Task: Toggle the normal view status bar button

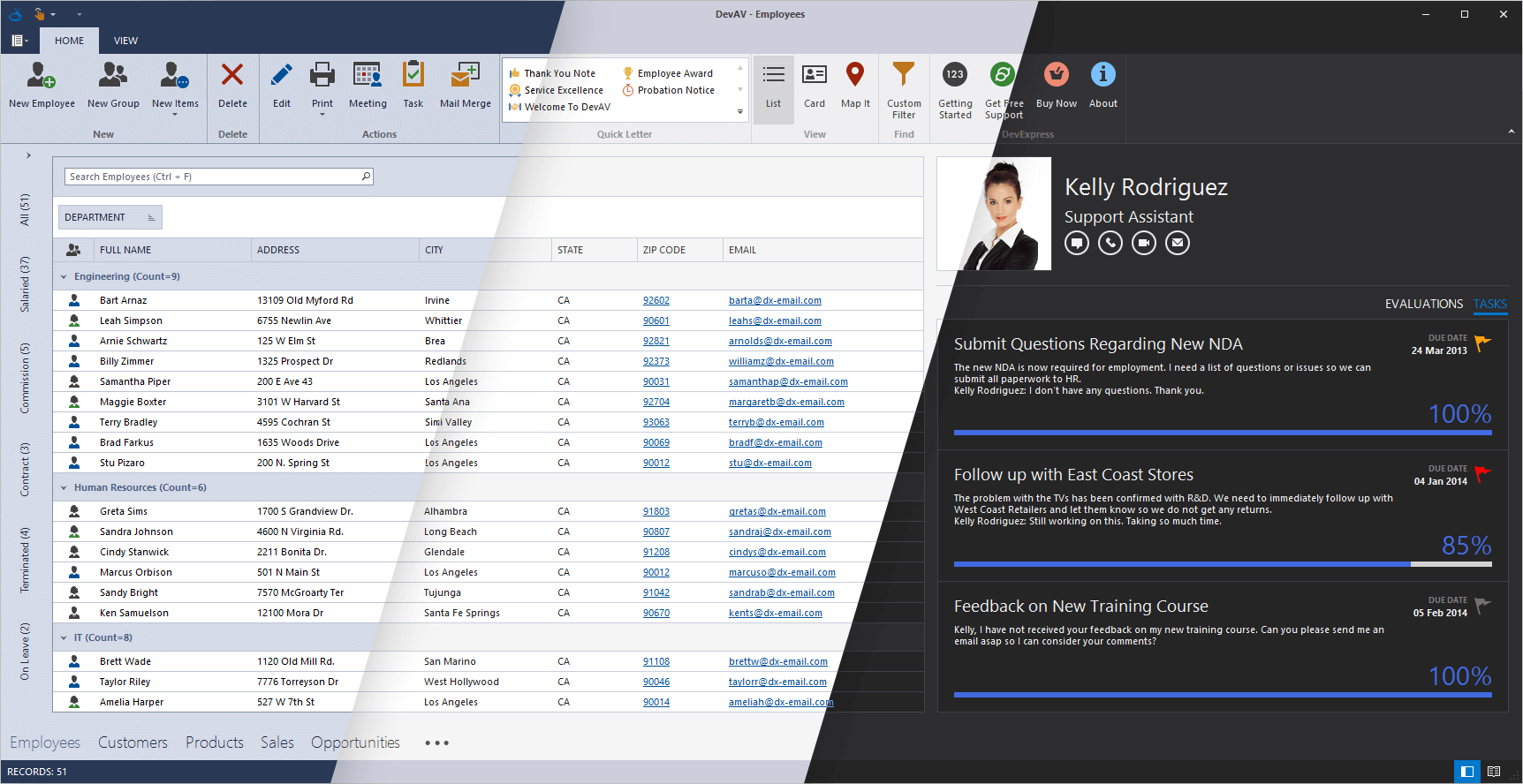Action: (x=1466, y=772)
